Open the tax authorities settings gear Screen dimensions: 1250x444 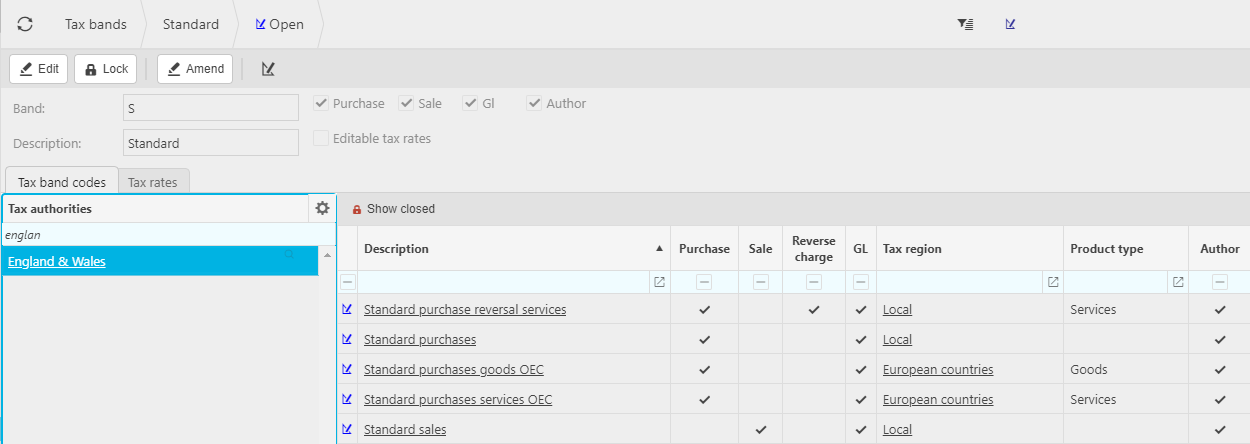(x=322, y=208)
